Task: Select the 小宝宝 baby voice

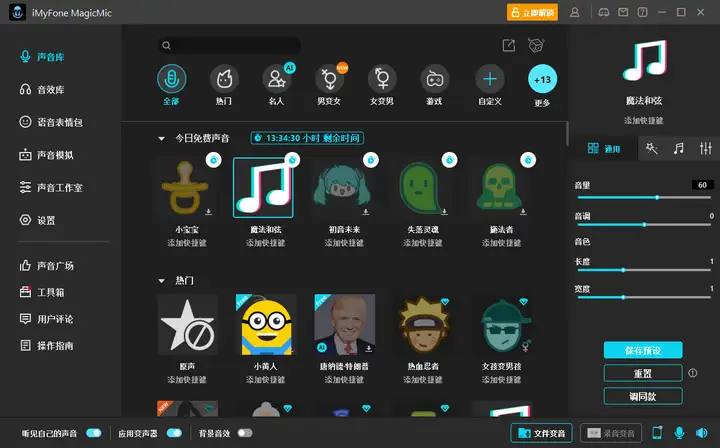Action: (x=187, y=187)
